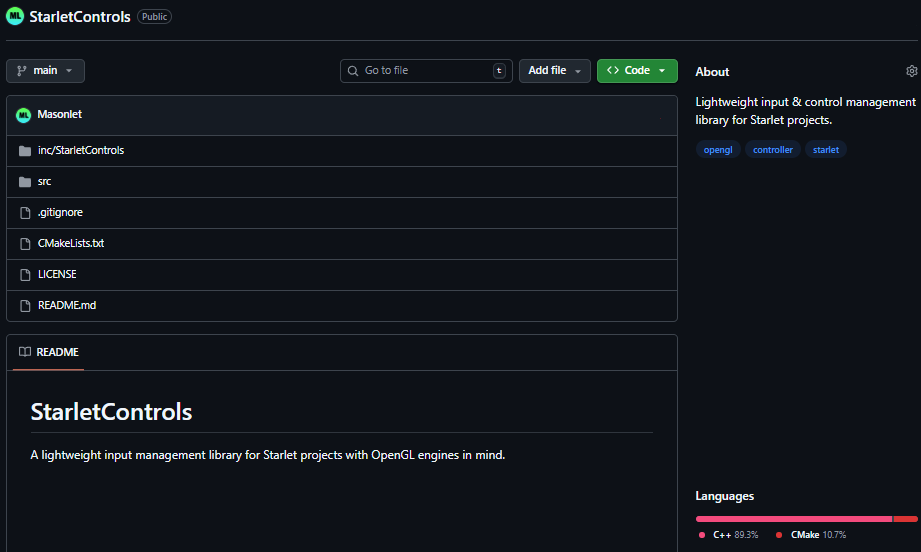921x552 pixels.
Task: Click the Public visibility badge
Action: [154, 16]
